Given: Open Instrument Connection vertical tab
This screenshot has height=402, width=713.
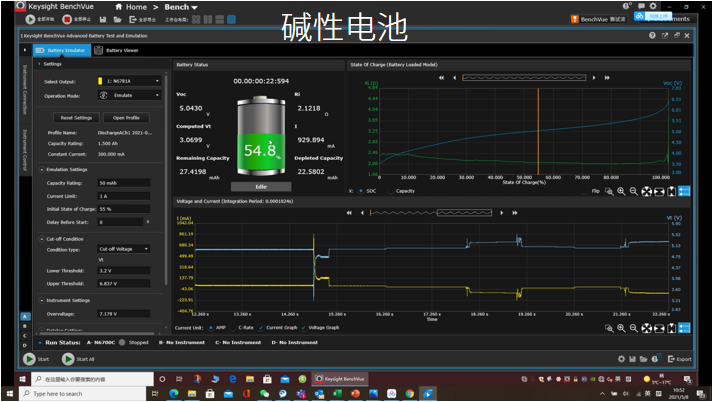Looking at the screenshot, I should [x=25, y=90].
